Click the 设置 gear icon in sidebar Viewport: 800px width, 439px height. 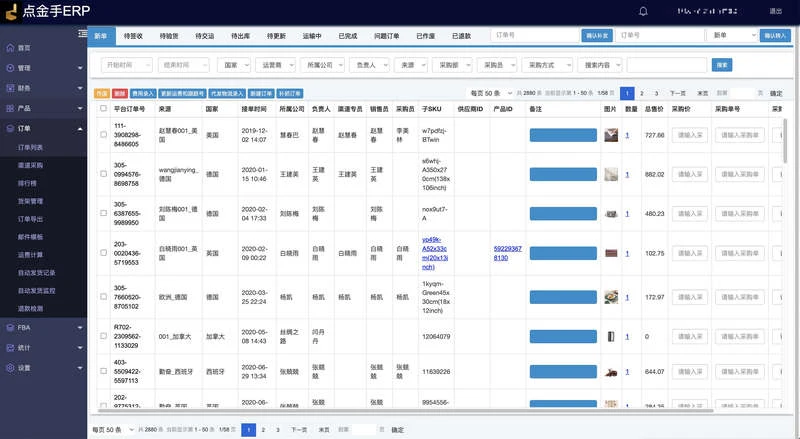10,368
